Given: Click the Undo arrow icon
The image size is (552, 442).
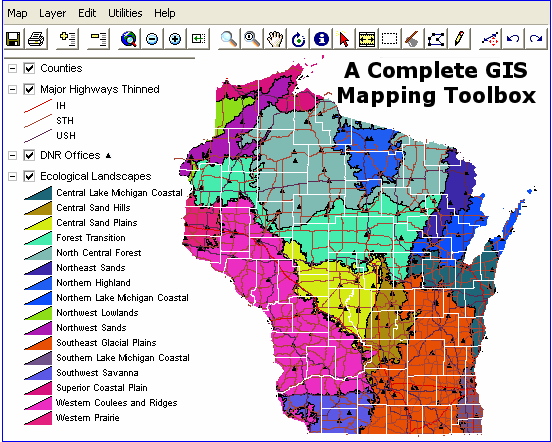Looking at the screenshot, I should coord(513,38).
